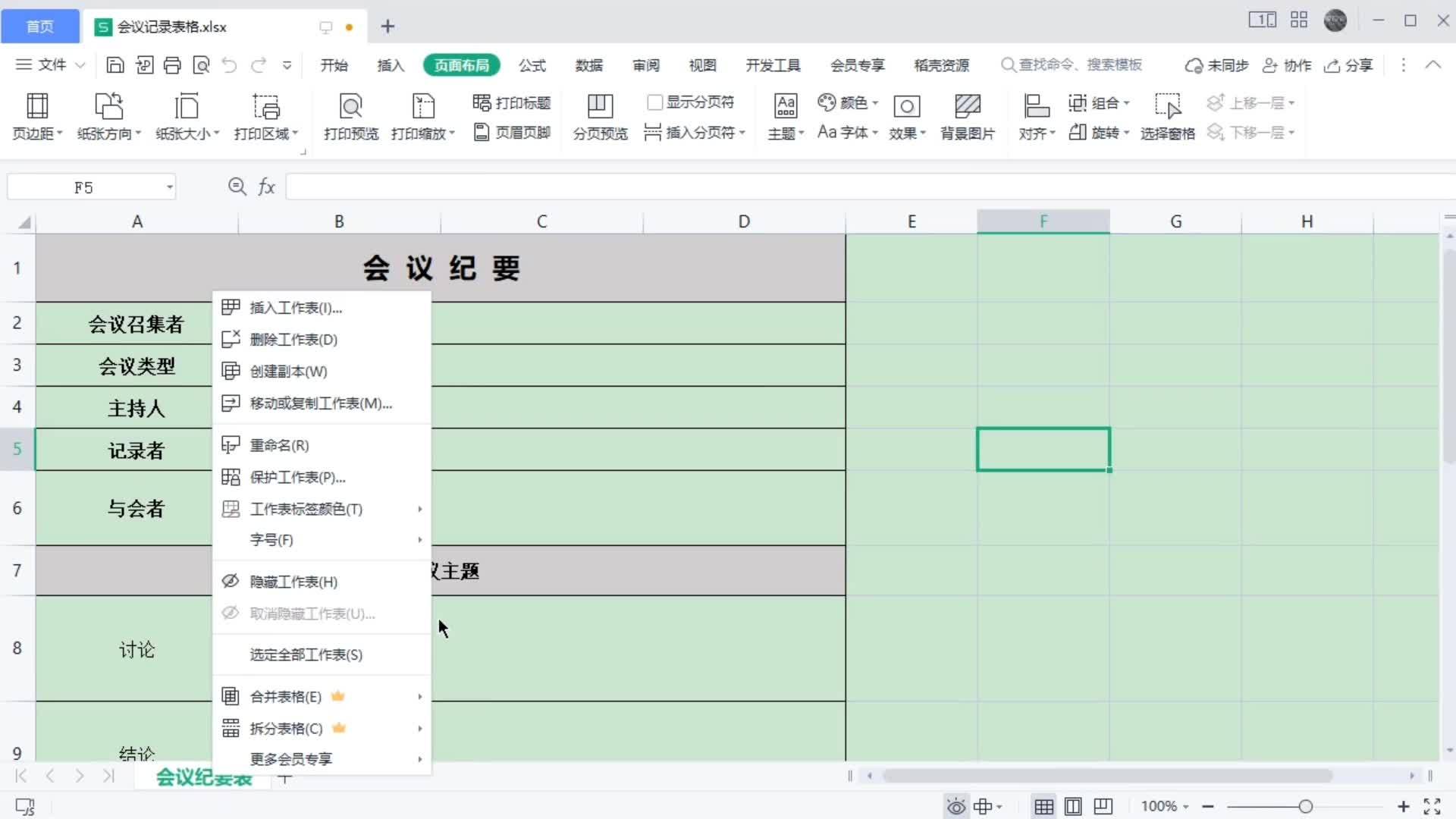Toggle Show Page Breaks (显示分页符) checkbox
The height and width of the screenshot is (819, 1456).
click(655, 102)
